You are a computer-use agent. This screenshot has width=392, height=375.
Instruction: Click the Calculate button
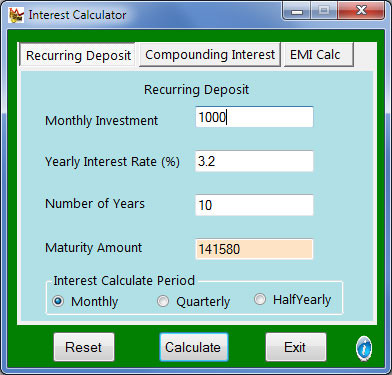pyautogui.click(x=194, y=347)
